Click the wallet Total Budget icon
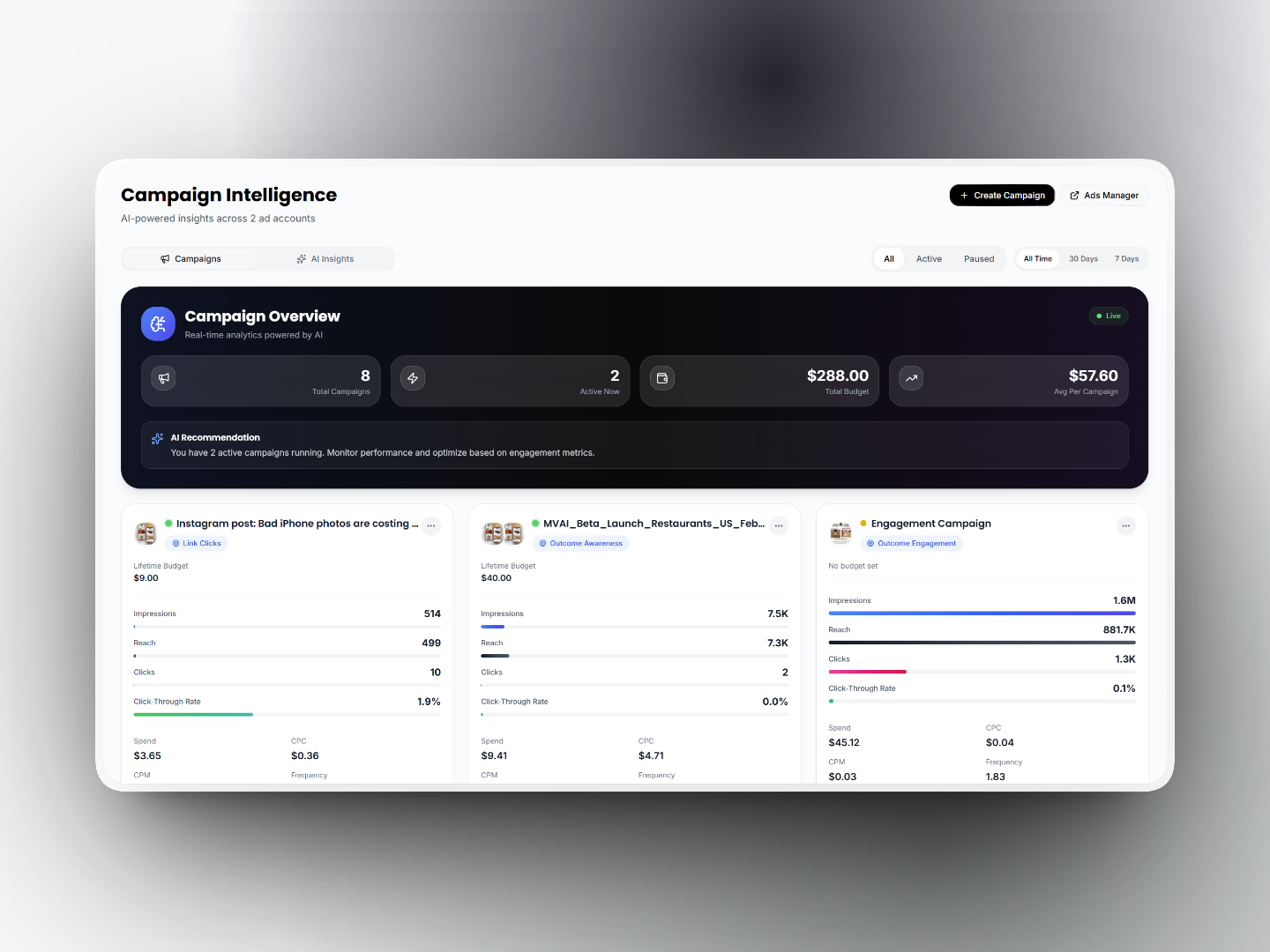 pyautogui.click(x=662, y=378)
